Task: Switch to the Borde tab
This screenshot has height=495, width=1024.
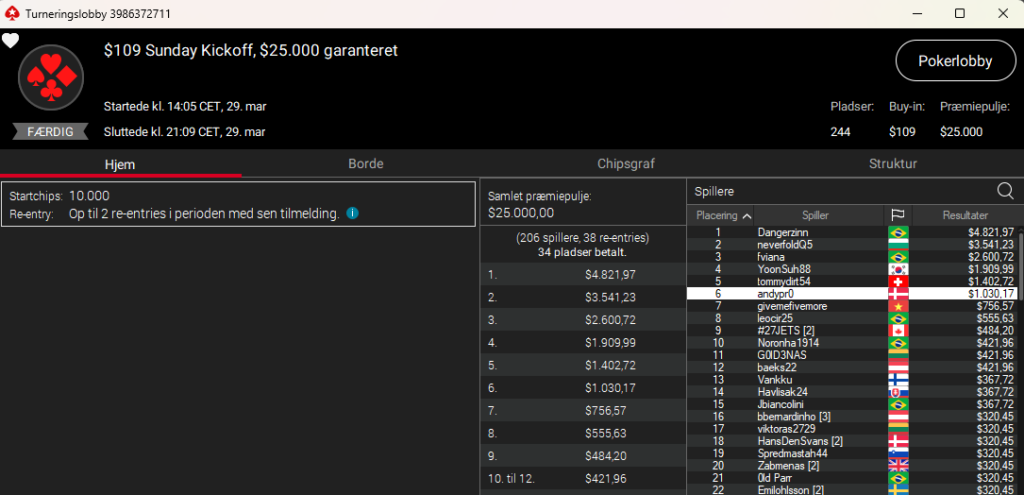Action: [365, 164]
